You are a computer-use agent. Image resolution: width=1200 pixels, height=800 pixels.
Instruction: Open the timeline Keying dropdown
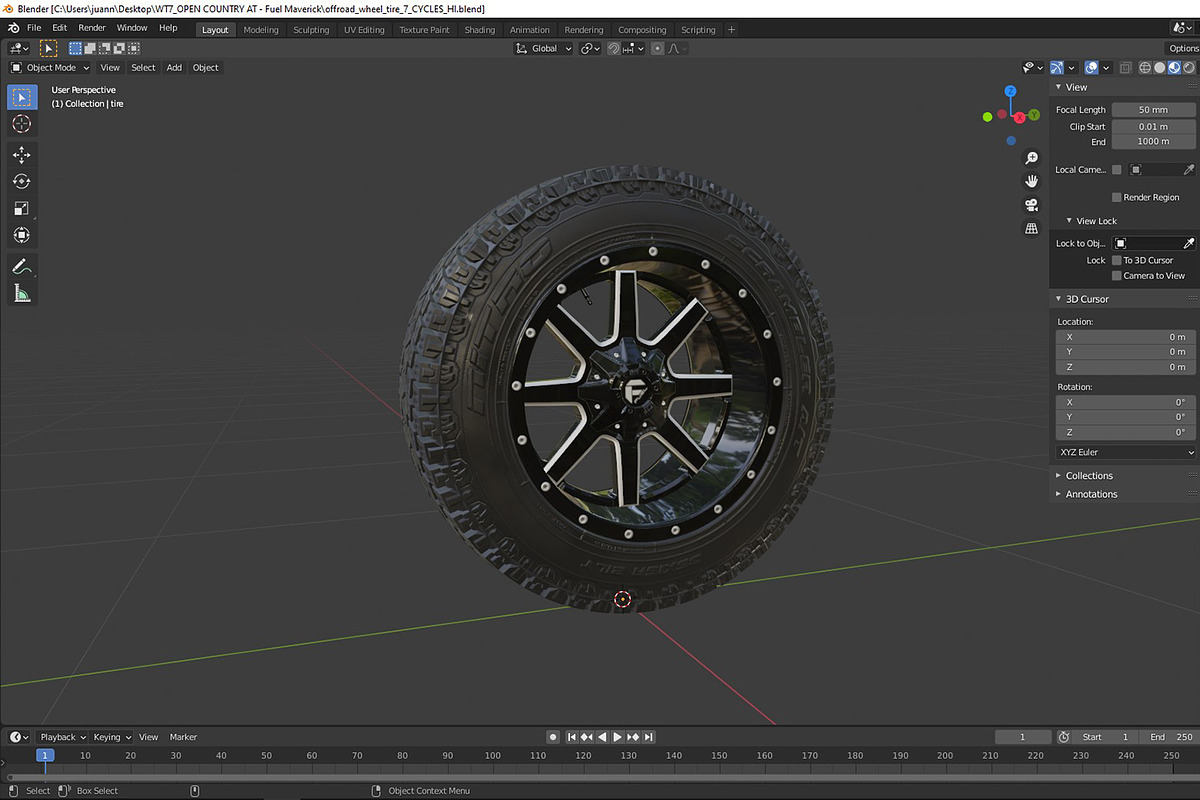point(112,737)
